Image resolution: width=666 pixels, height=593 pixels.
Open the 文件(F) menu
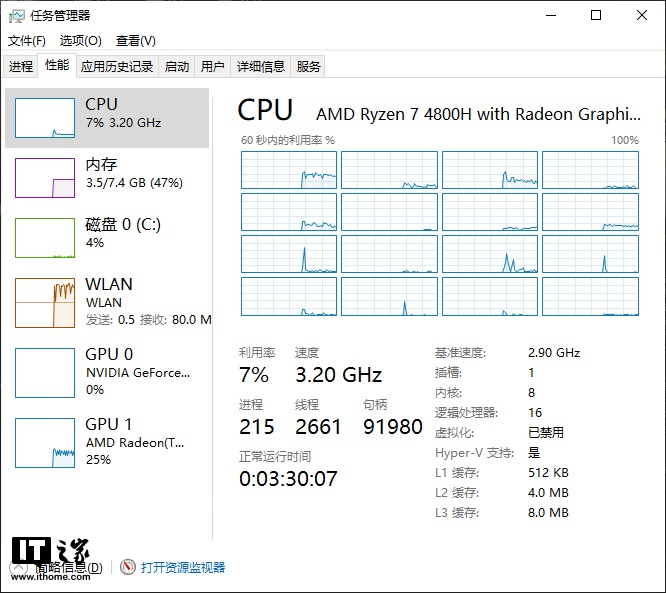[x=27, y=41]
